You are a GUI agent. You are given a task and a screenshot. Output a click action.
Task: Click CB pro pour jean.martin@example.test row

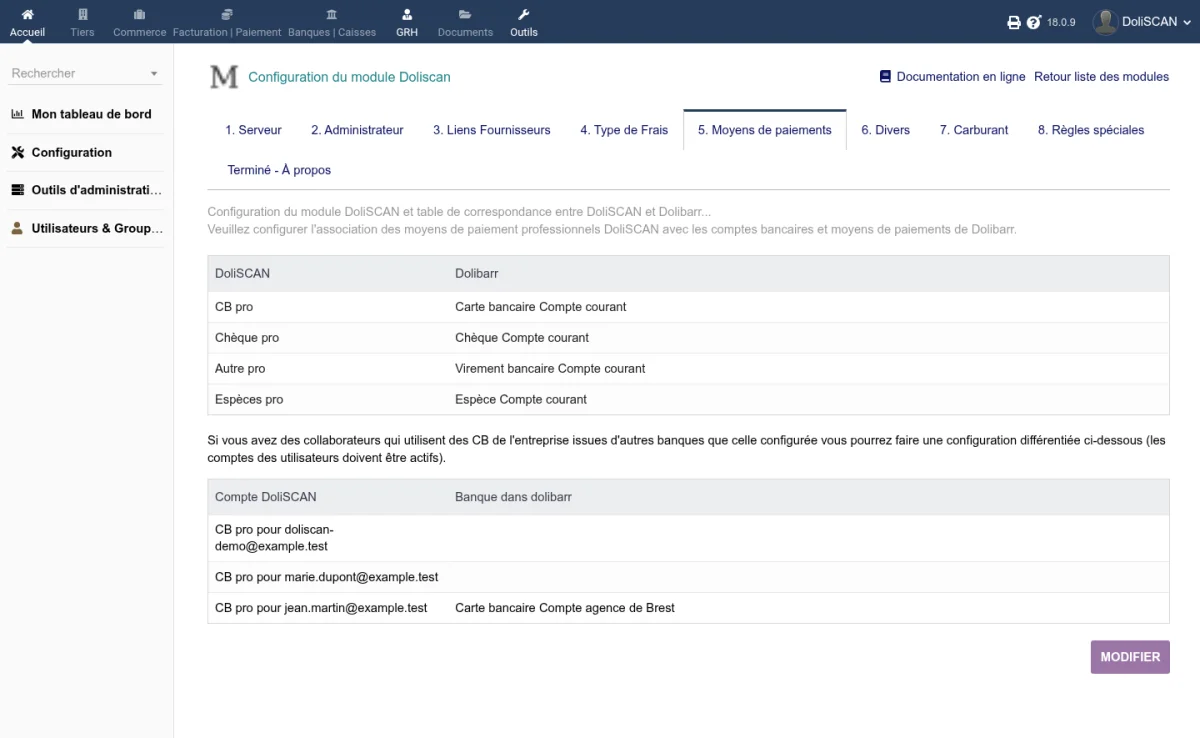pyautogui.click(x=688, y=607)
